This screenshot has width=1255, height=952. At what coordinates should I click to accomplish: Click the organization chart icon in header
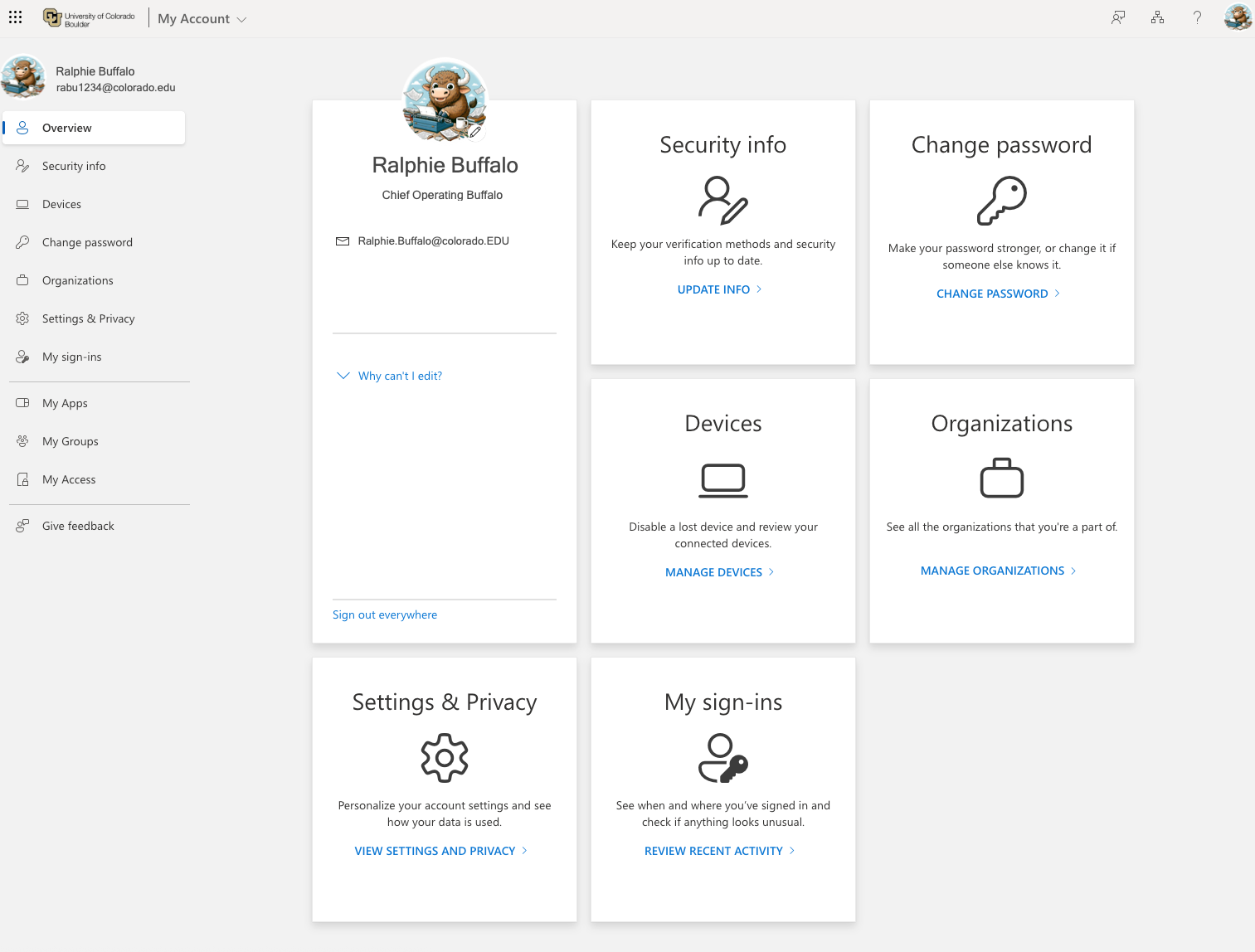click(1157, 17)
